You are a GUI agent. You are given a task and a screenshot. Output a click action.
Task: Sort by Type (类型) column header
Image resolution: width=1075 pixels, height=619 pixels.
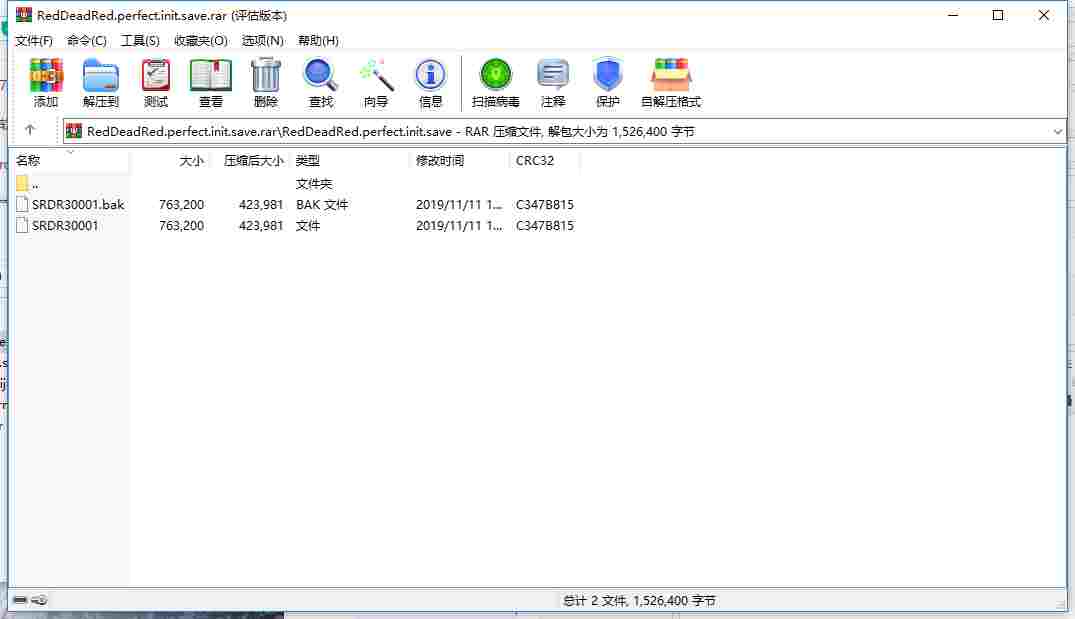click(350, 160)
